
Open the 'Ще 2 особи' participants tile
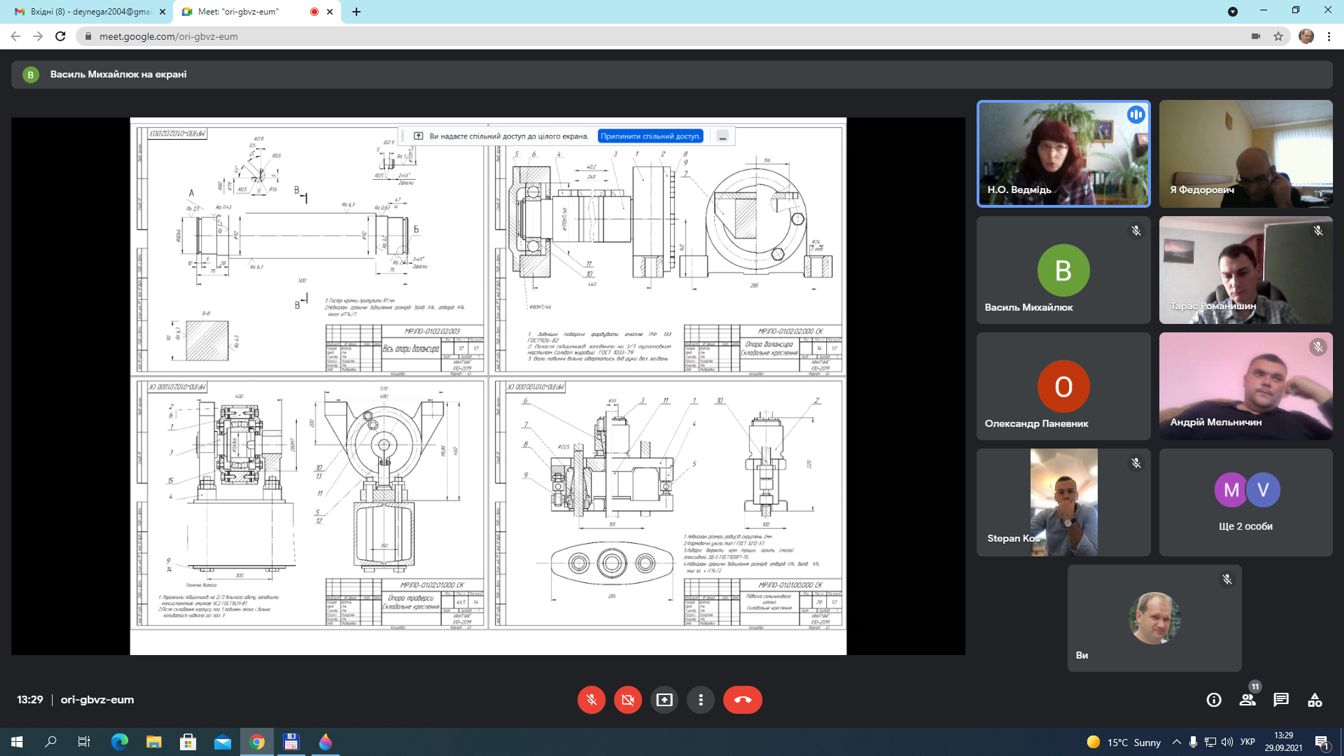pos(1245,501)
